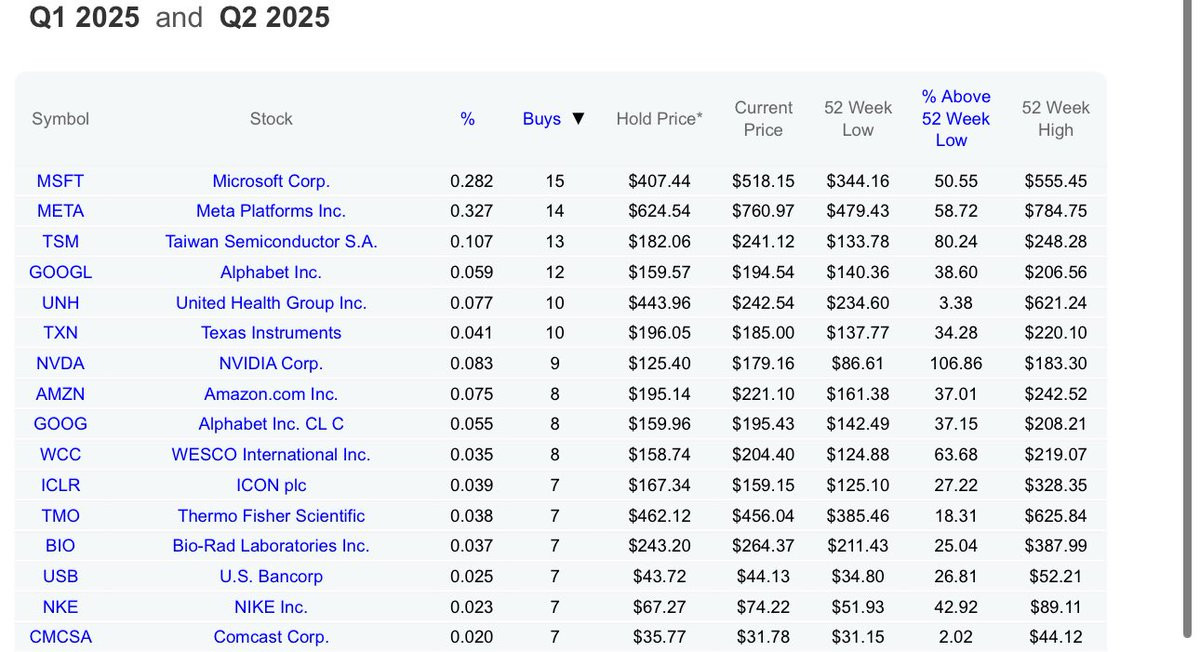1200x652 pixels.
Task: Select Microsoft buys count 15
Action: 555,181
